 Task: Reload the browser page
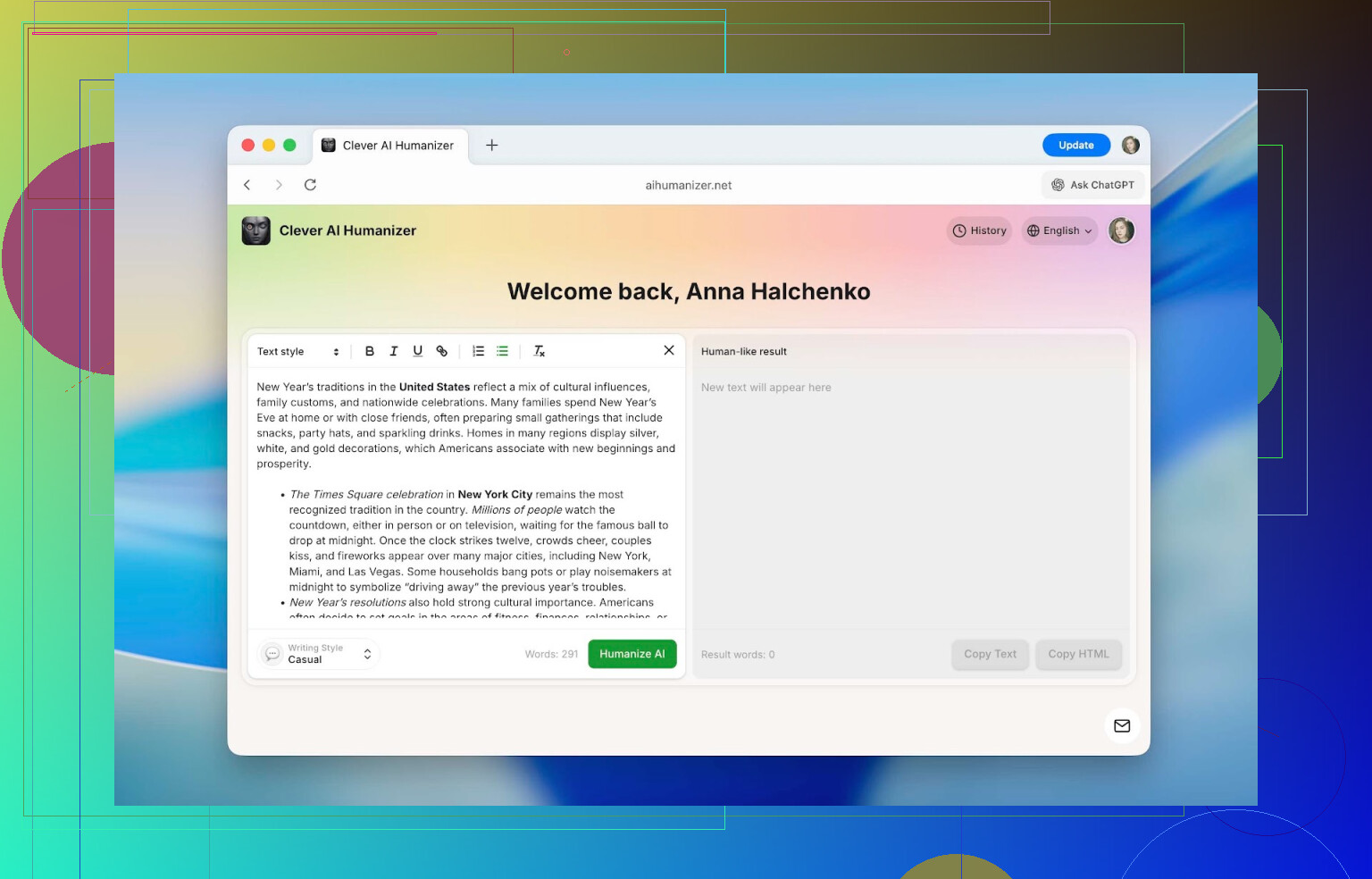pos(310,185)
